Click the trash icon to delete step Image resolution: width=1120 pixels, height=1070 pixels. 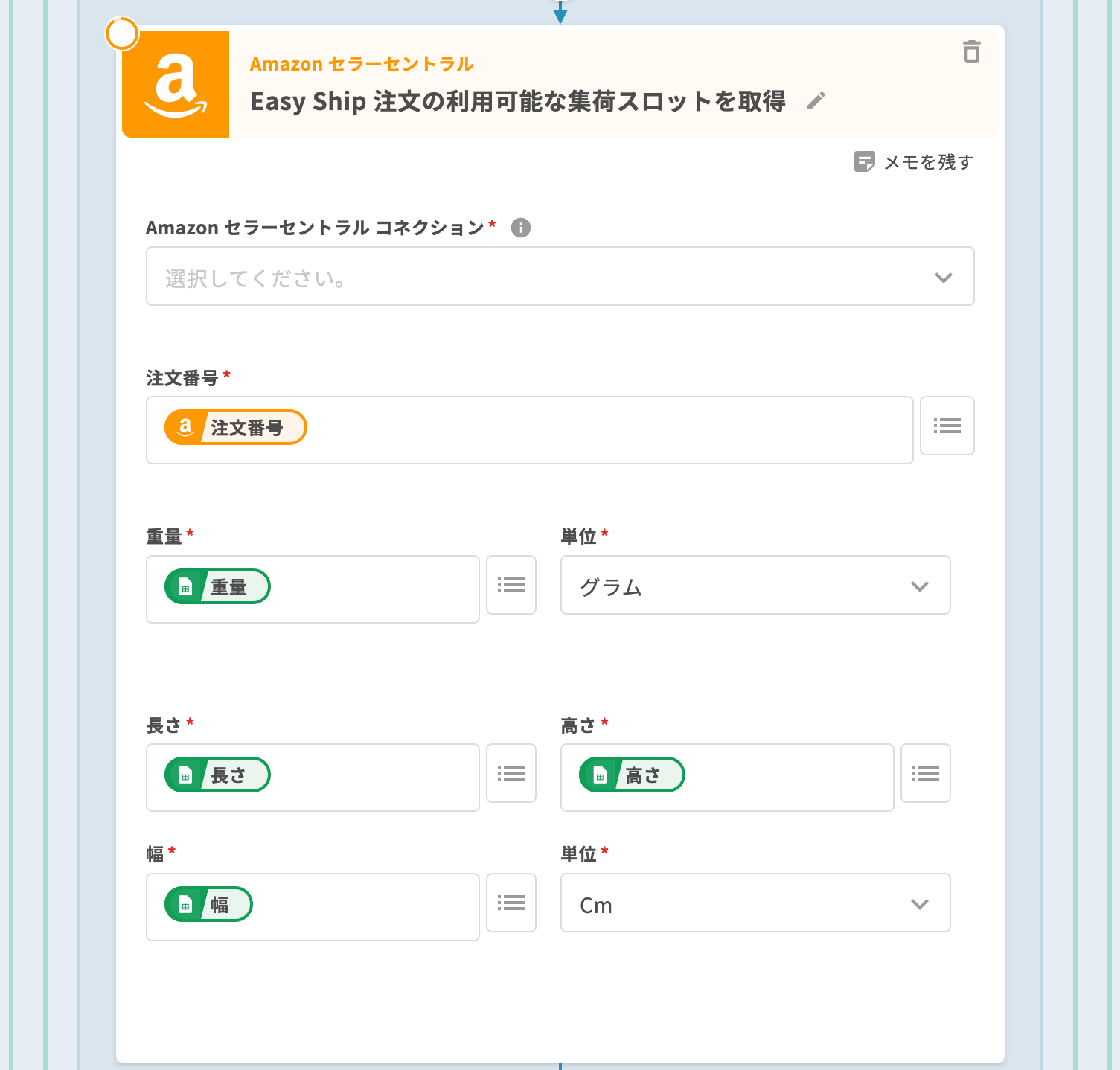(971, 51)
